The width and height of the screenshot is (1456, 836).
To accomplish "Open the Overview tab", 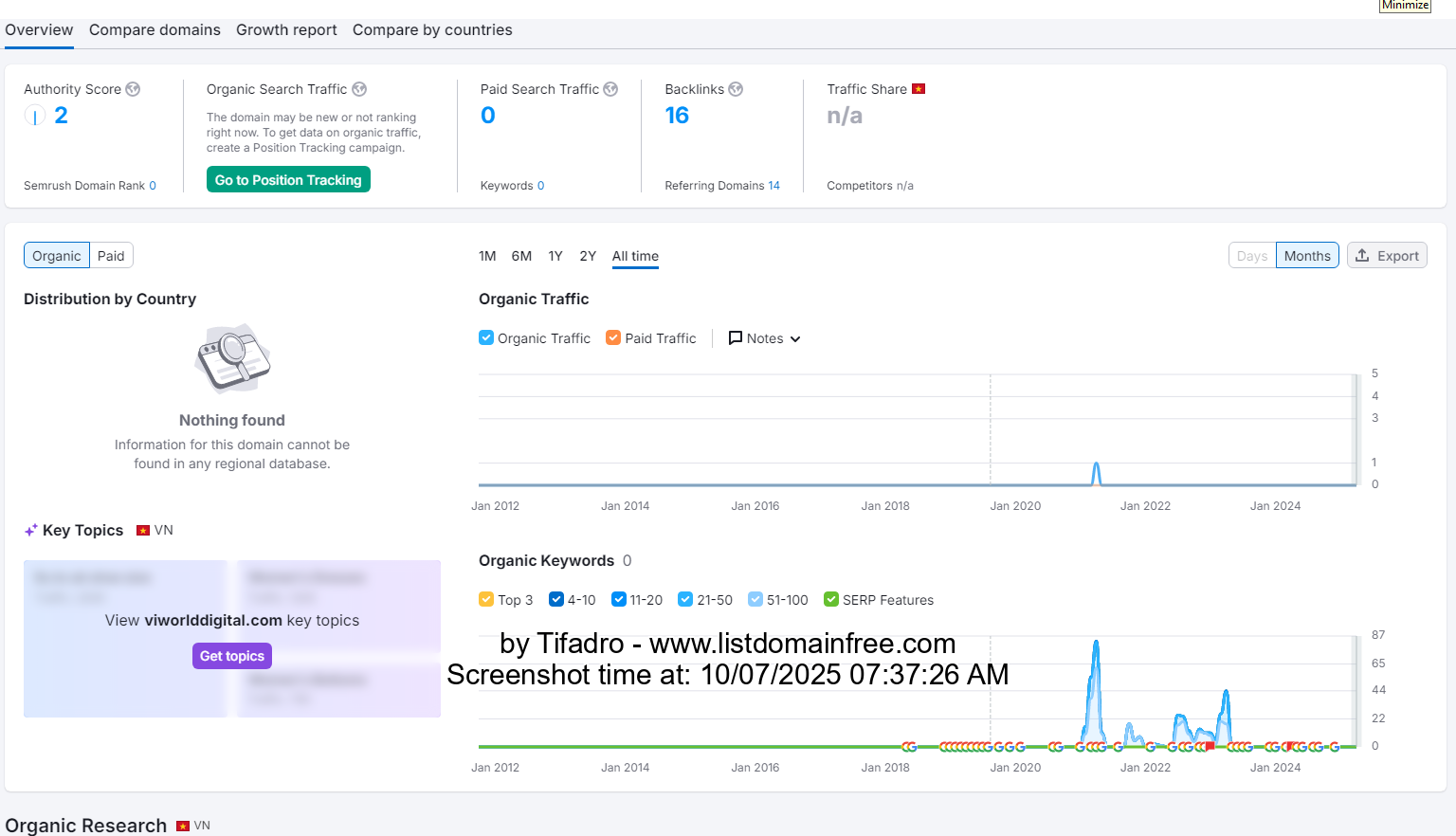I will pyautogui.click(x=39, y=30).
